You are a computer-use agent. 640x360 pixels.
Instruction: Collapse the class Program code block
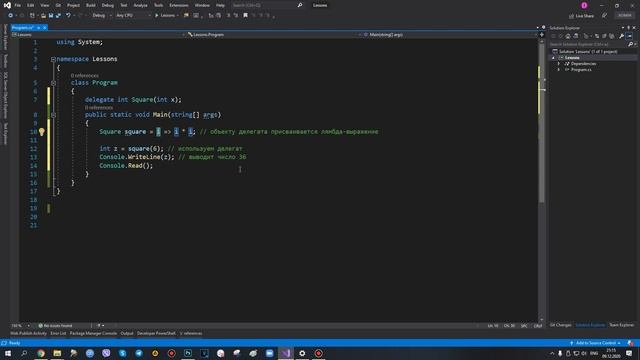pyautogui.click(x=53, y=83)
